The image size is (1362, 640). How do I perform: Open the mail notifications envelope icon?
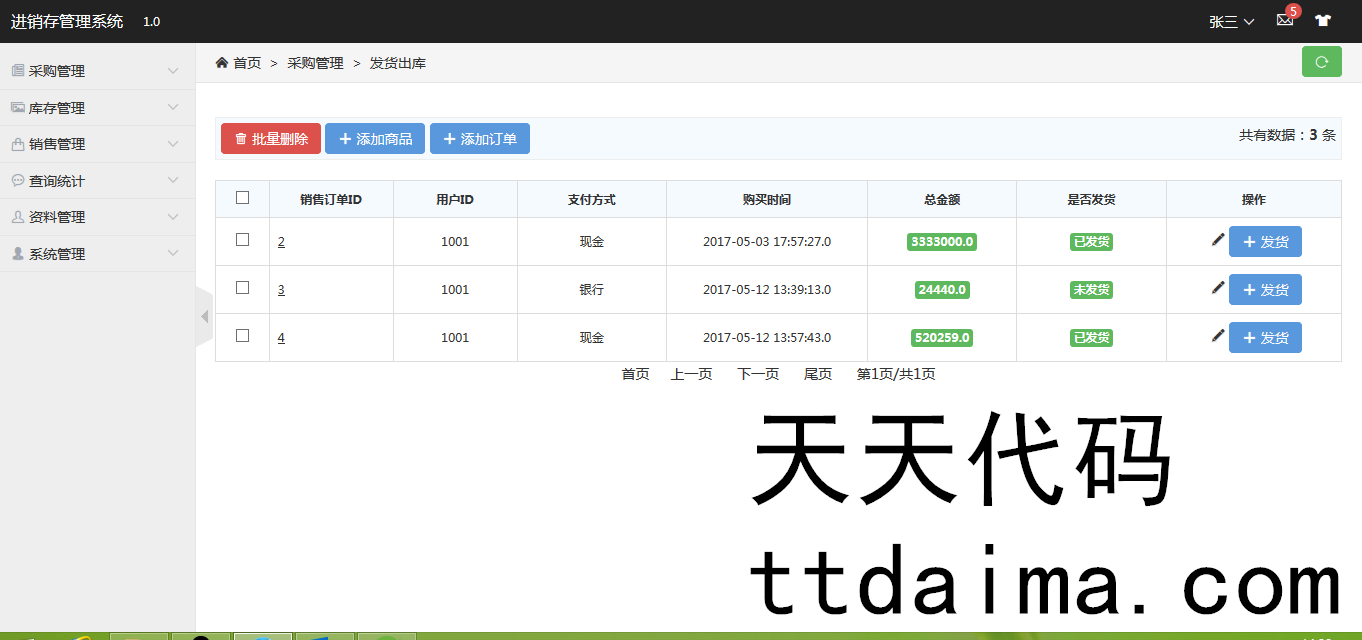1285,20
